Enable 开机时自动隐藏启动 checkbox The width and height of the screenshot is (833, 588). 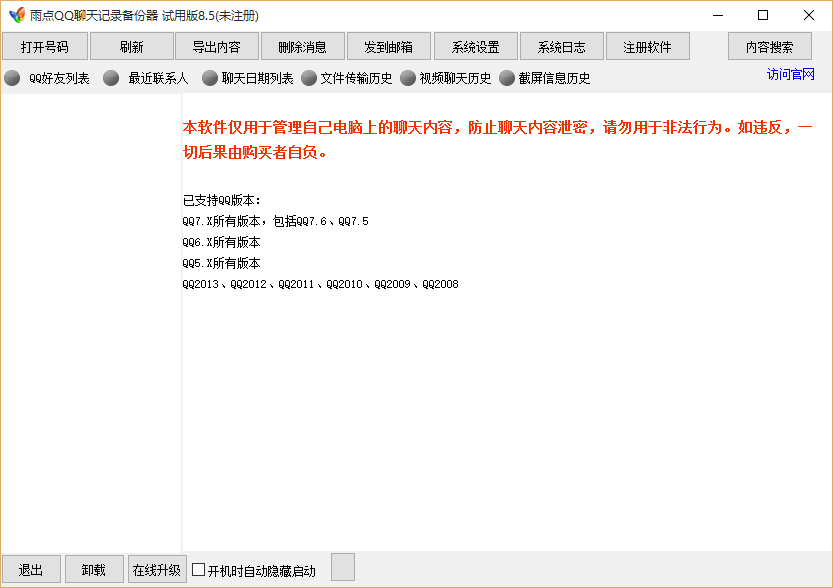click(199, 570)
